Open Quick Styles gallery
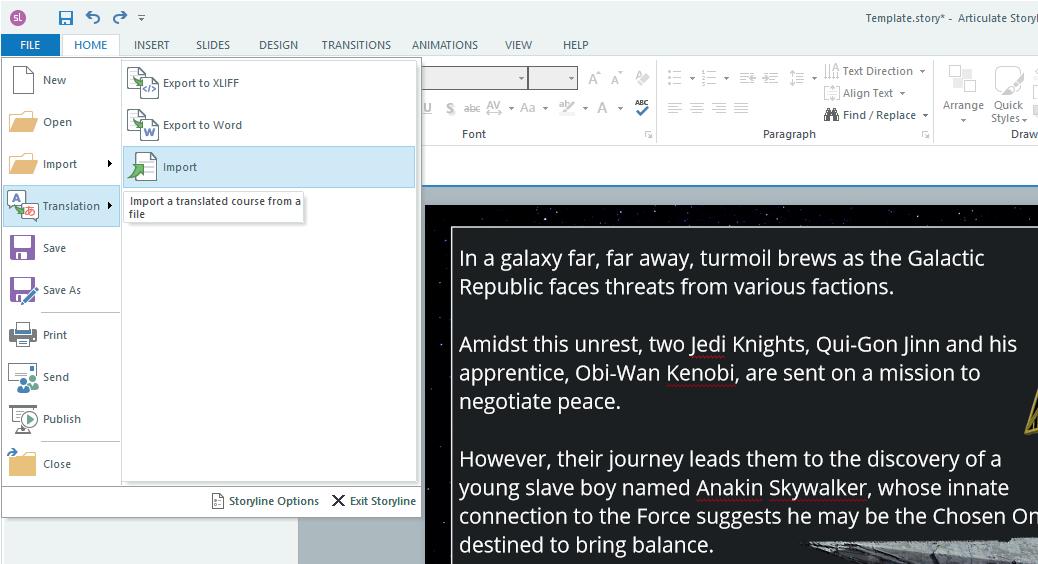This screenshot has width=1038, height=564. point(1009,94)
